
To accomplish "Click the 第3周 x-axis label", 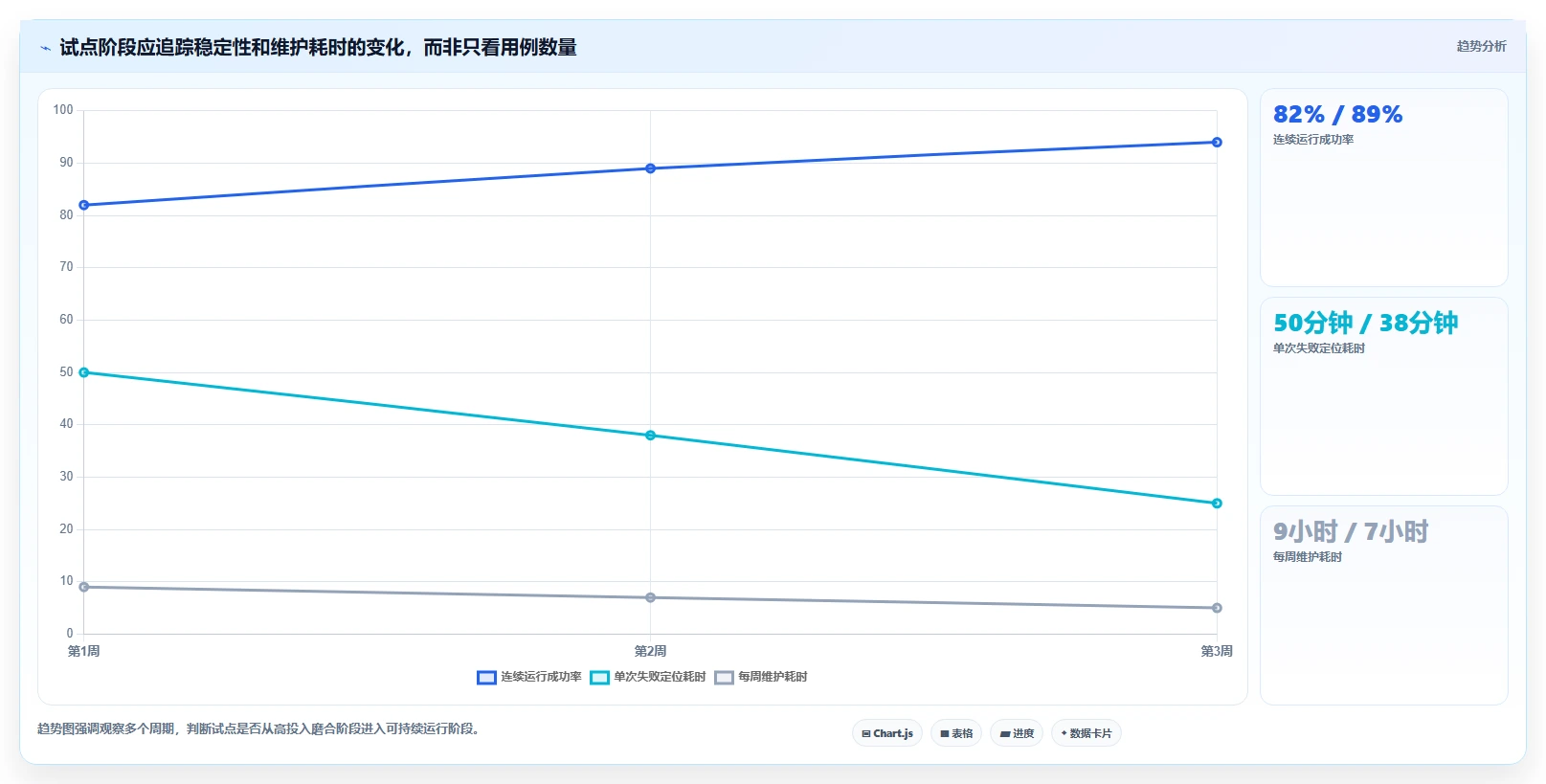I will (1217, 651).
